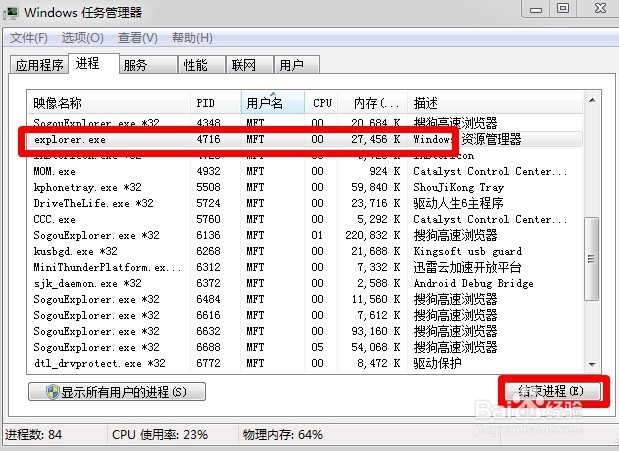Select the explorer.exe process row
The image size is (619, 451).
tap(304, 139)
